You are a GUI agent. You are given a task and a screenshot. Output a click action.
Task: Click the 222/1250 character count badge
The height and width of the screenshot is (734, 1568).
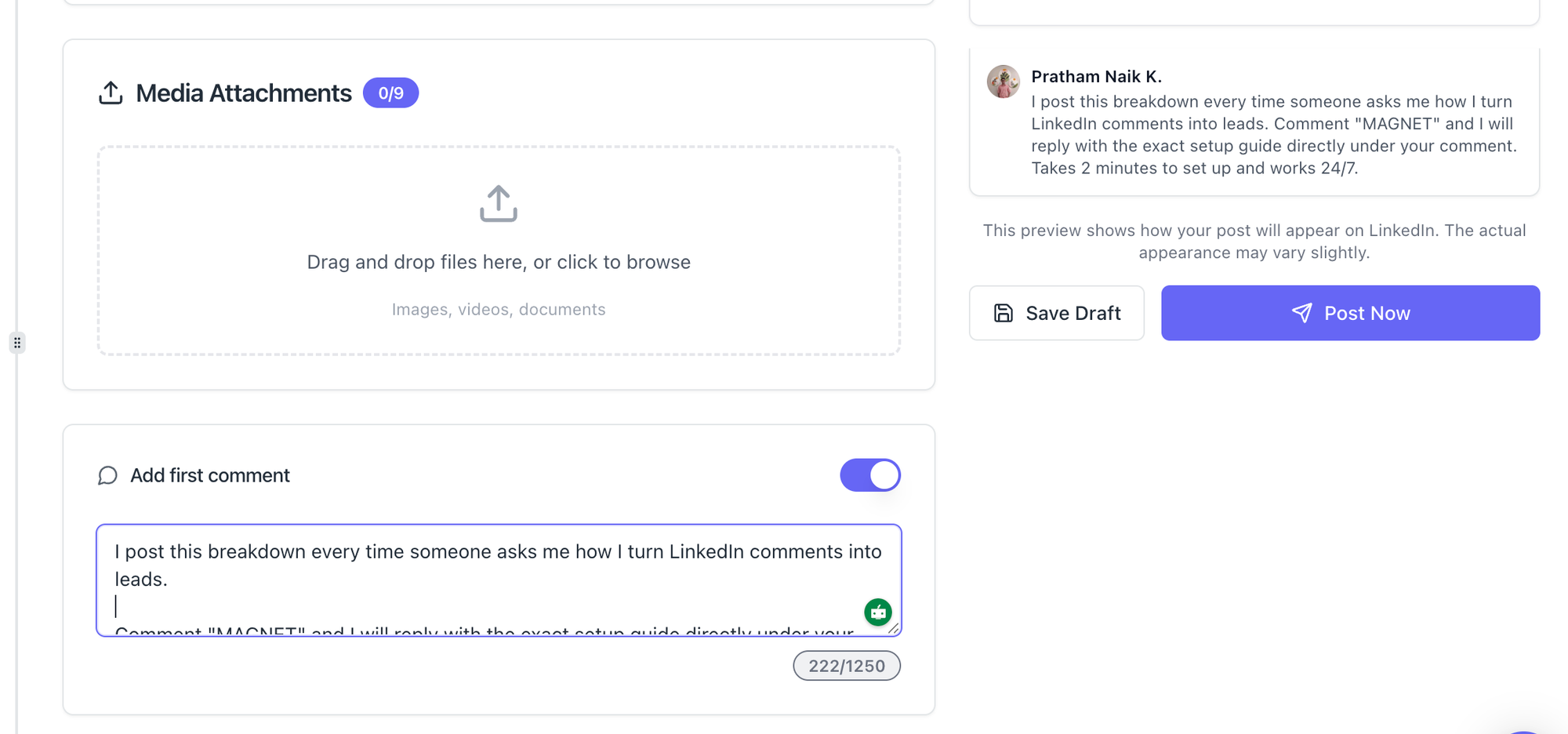(x=846, y=666)
